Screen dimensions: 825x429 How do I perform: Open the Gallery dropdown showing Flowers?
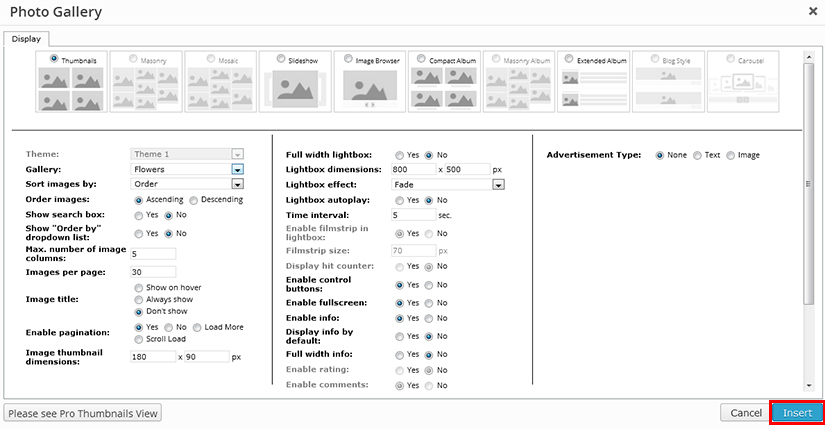click(x=237, y=169)
